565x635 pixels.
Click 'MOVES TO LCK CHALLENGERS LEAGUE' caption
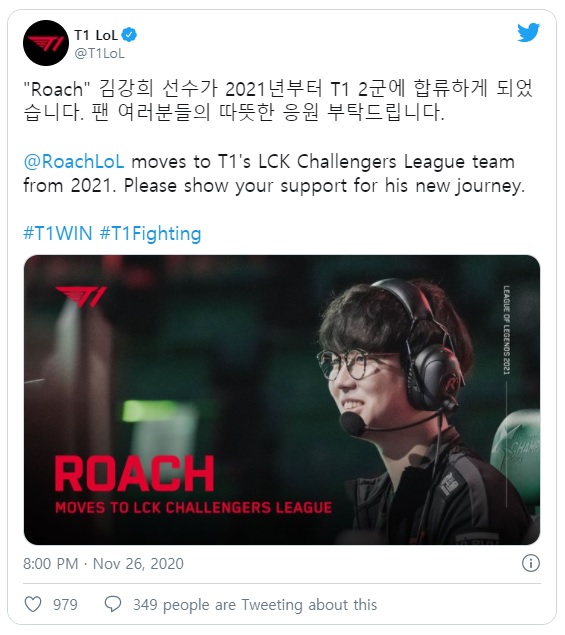tap(194, 507)
